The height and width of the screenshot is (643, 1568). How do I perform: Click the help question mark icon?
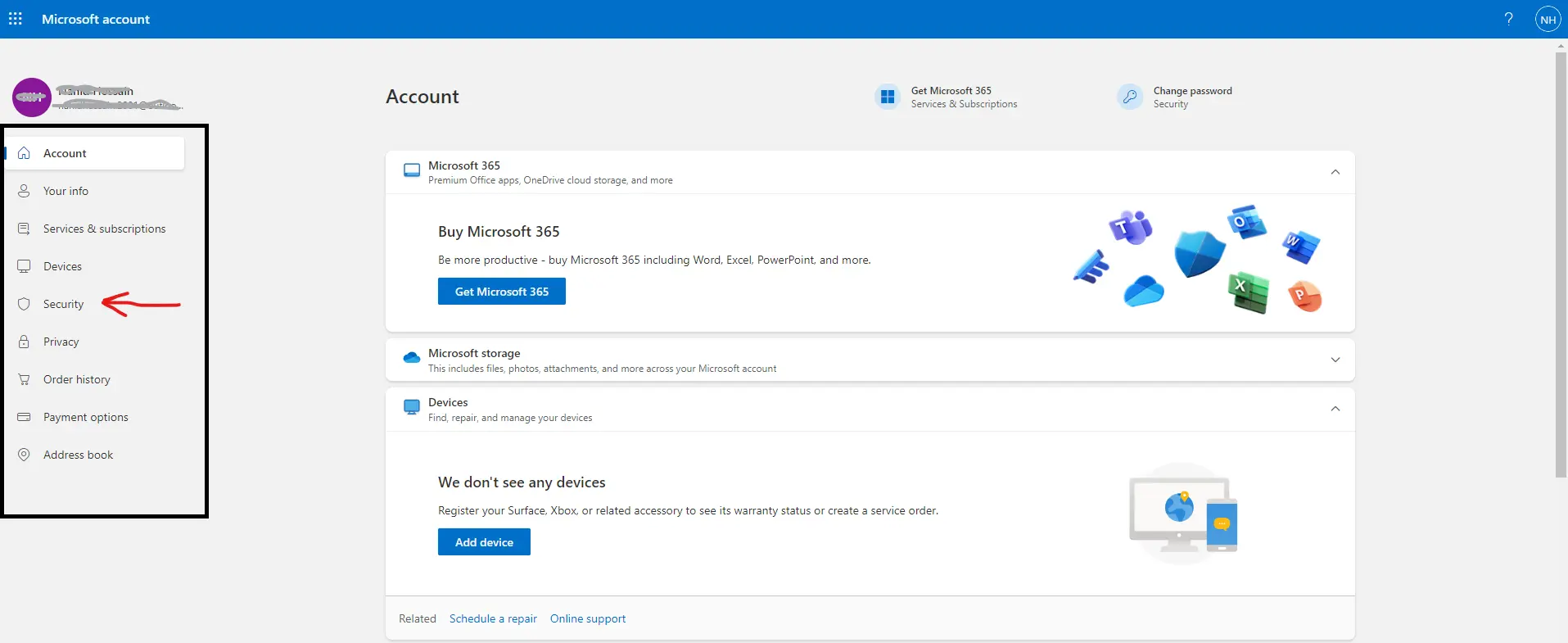1508,19
